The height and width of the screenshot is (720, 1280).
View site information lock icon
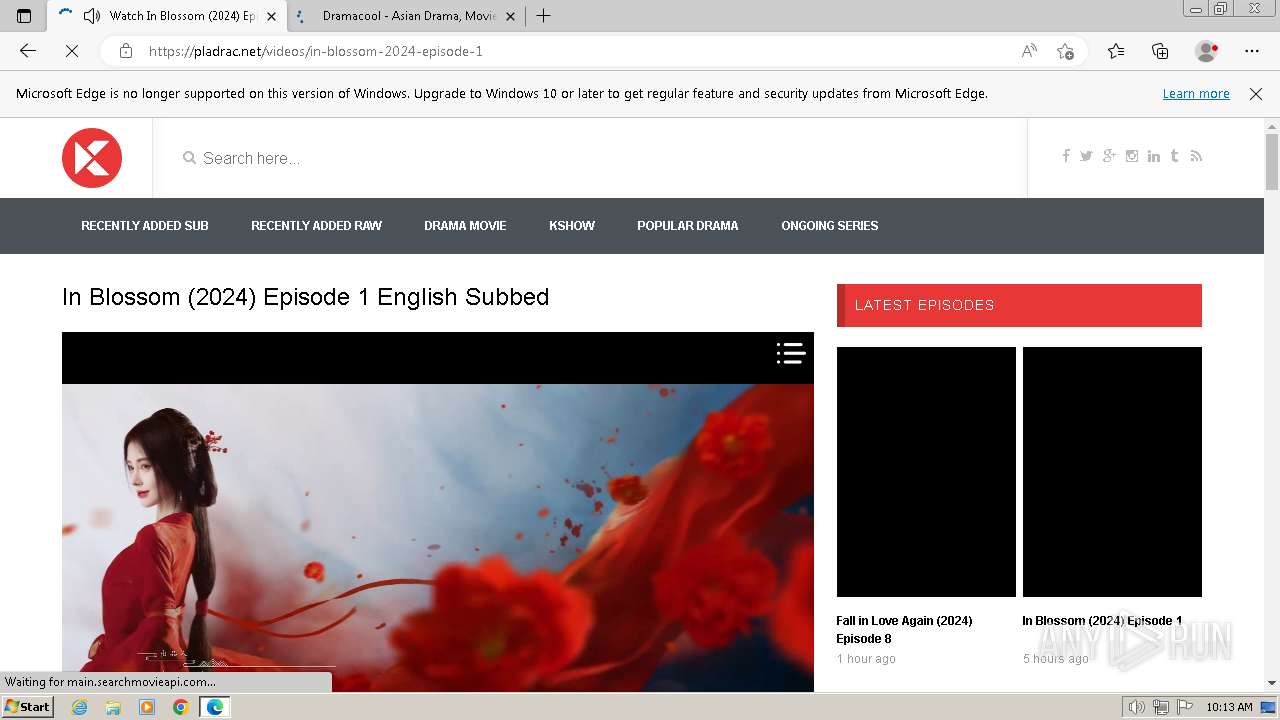tap(126, 51)
